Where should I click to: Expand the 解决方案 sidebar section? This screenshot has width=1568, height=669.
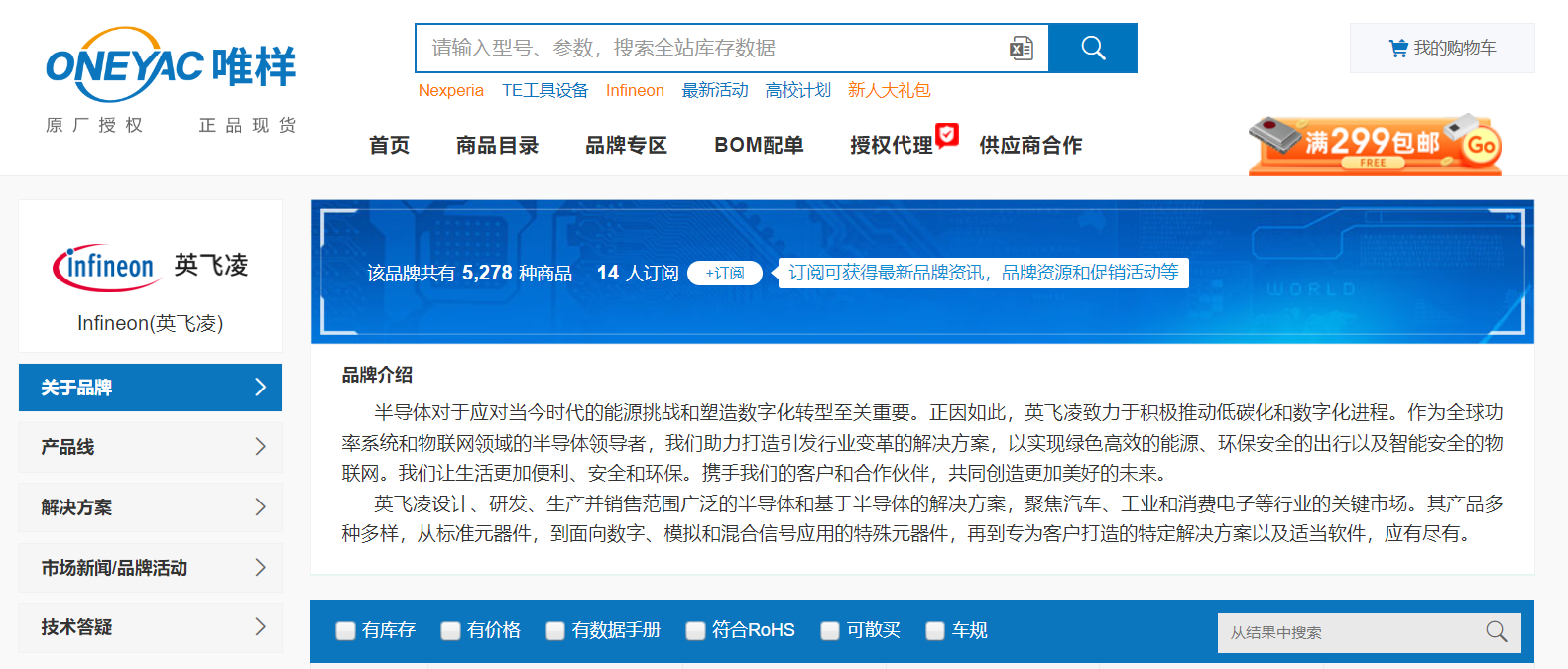point(150,507)
